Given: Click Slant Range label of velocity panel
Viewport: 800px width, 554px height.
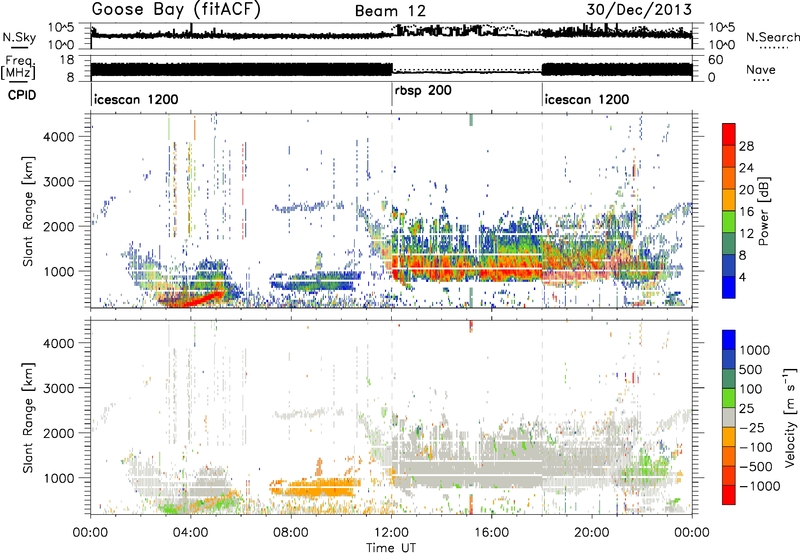Looking at the screenshot, I should coord(28,417).
